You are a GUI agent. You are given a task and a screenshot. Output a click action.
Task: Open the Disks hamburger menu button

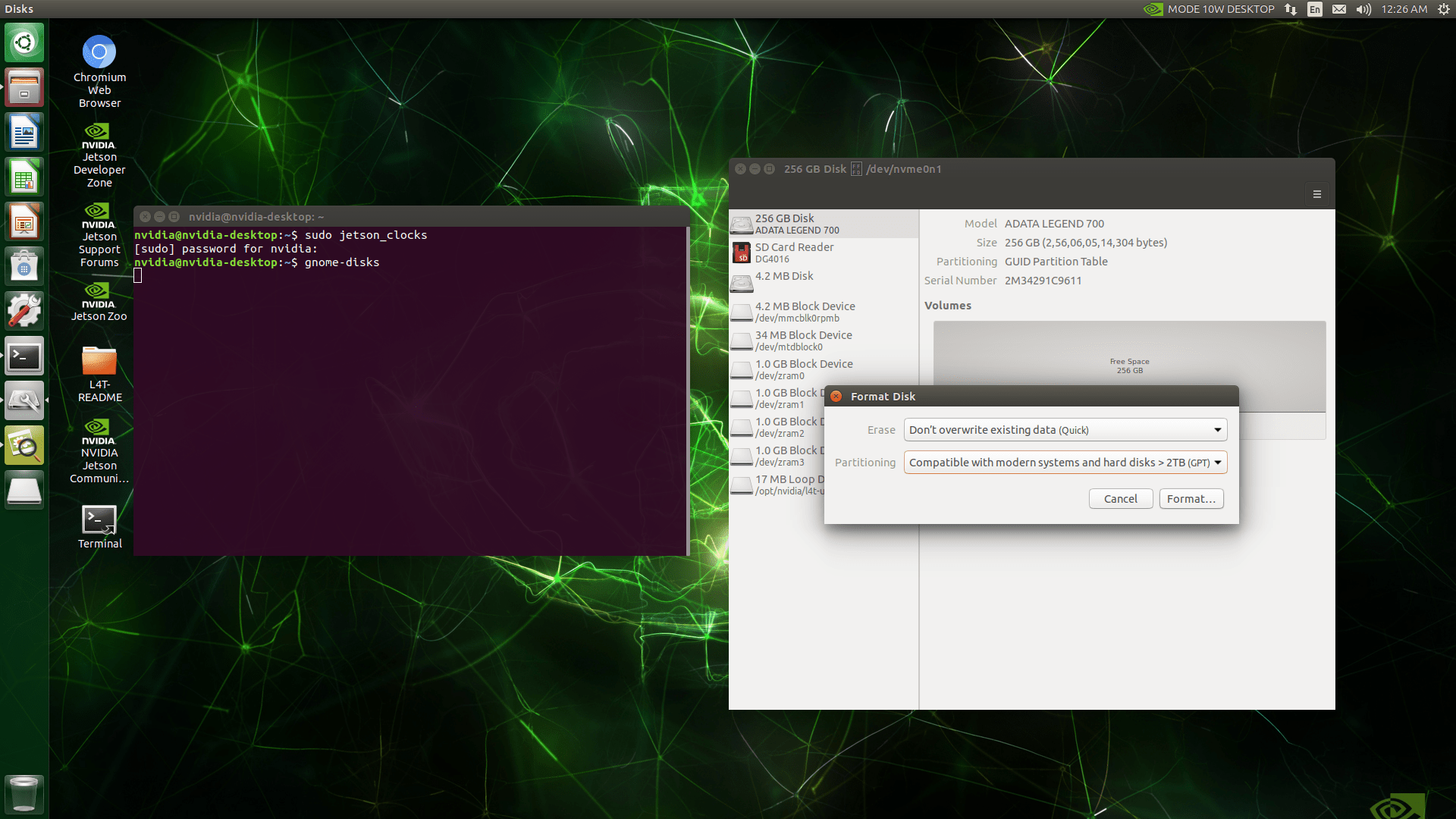(x=1317, y=194)
